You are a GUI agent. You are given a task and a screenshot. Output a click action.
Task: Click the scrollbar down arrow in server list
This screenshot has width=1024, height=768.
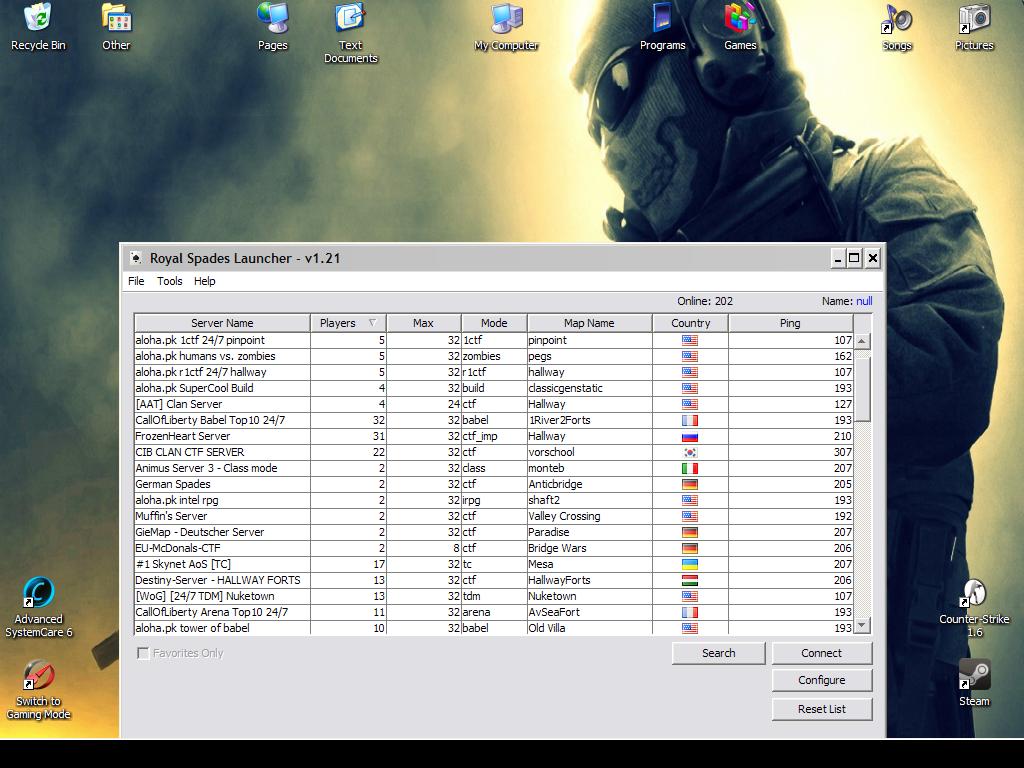(x=862, y=625)
